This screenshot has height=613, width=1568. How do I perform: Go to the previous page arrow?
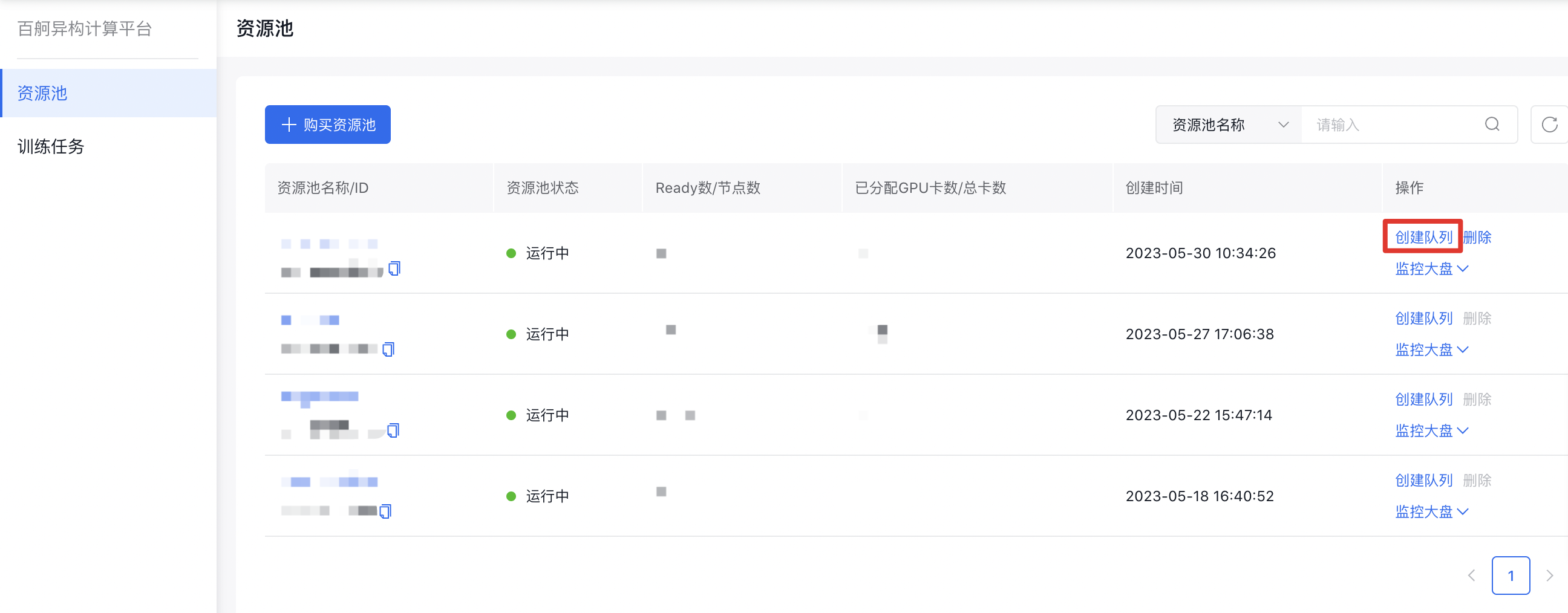point(1471,576)
